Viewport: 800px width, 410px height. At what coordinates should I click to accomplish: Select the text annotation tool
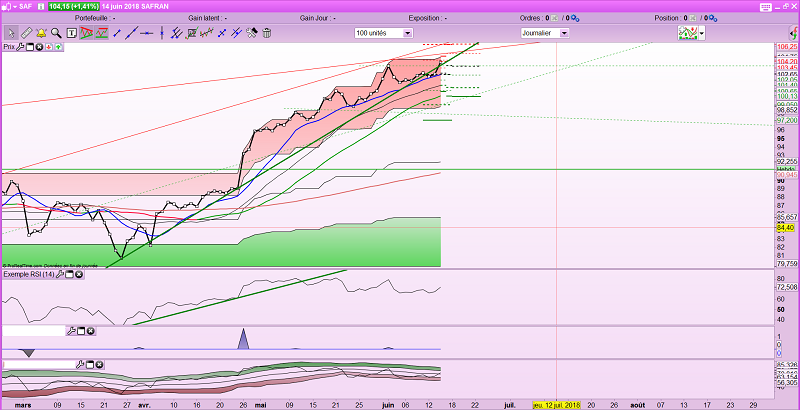tap(73, 33)
